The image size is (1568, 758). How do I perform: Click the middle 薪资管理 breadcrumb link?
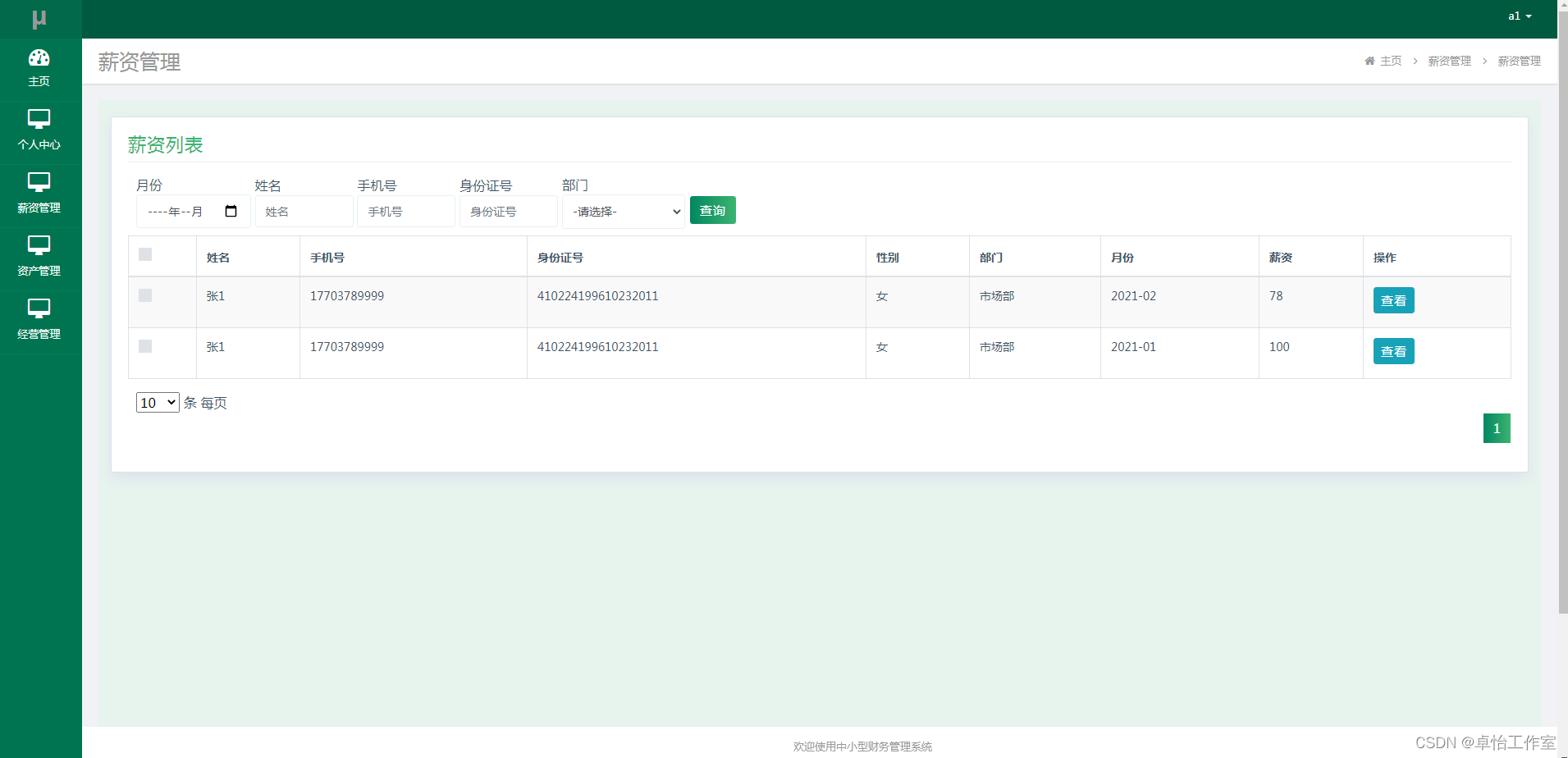1450,61
